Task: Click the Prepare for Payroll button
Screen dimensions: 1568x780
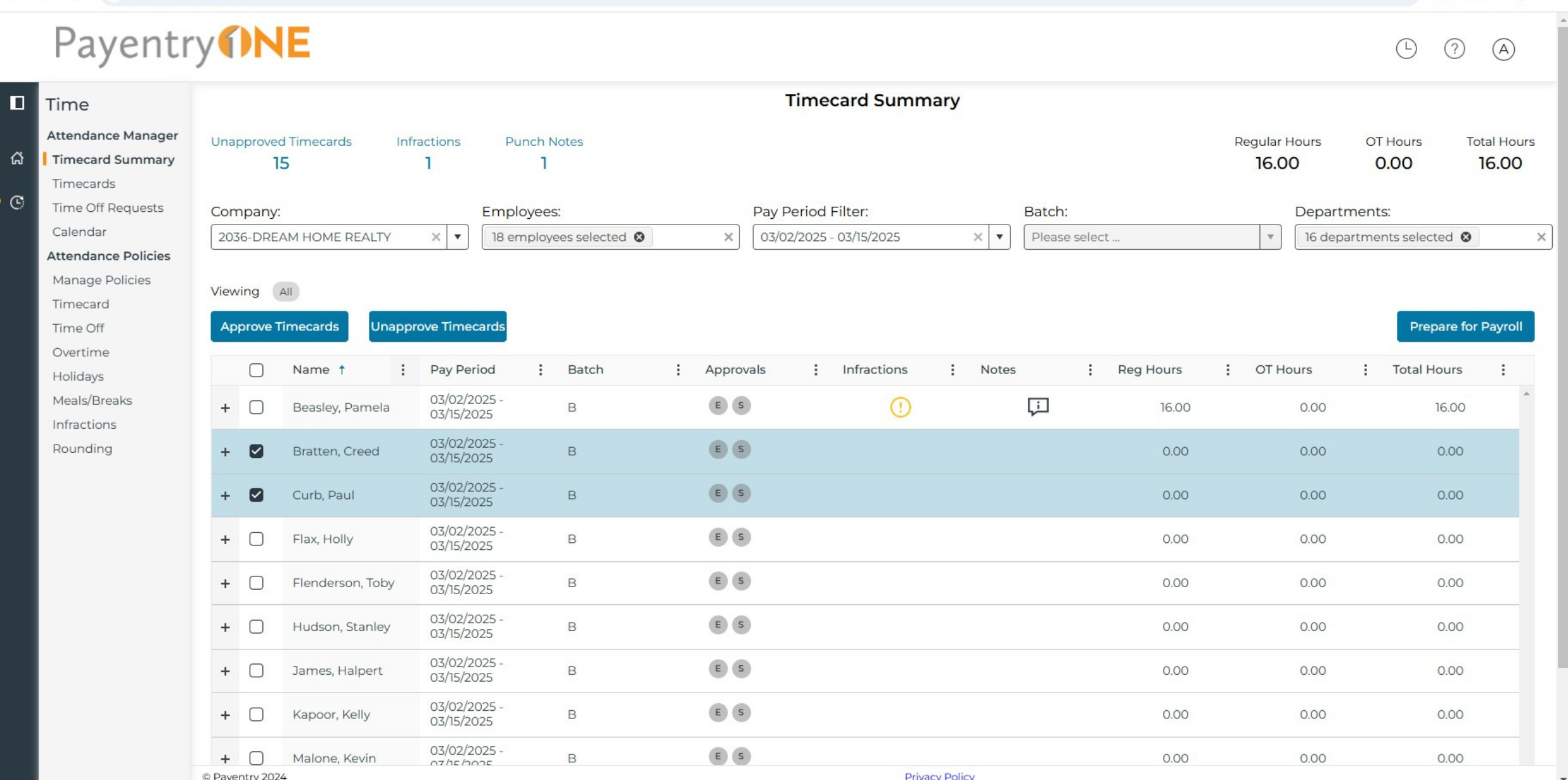Action: (1465, 327)
